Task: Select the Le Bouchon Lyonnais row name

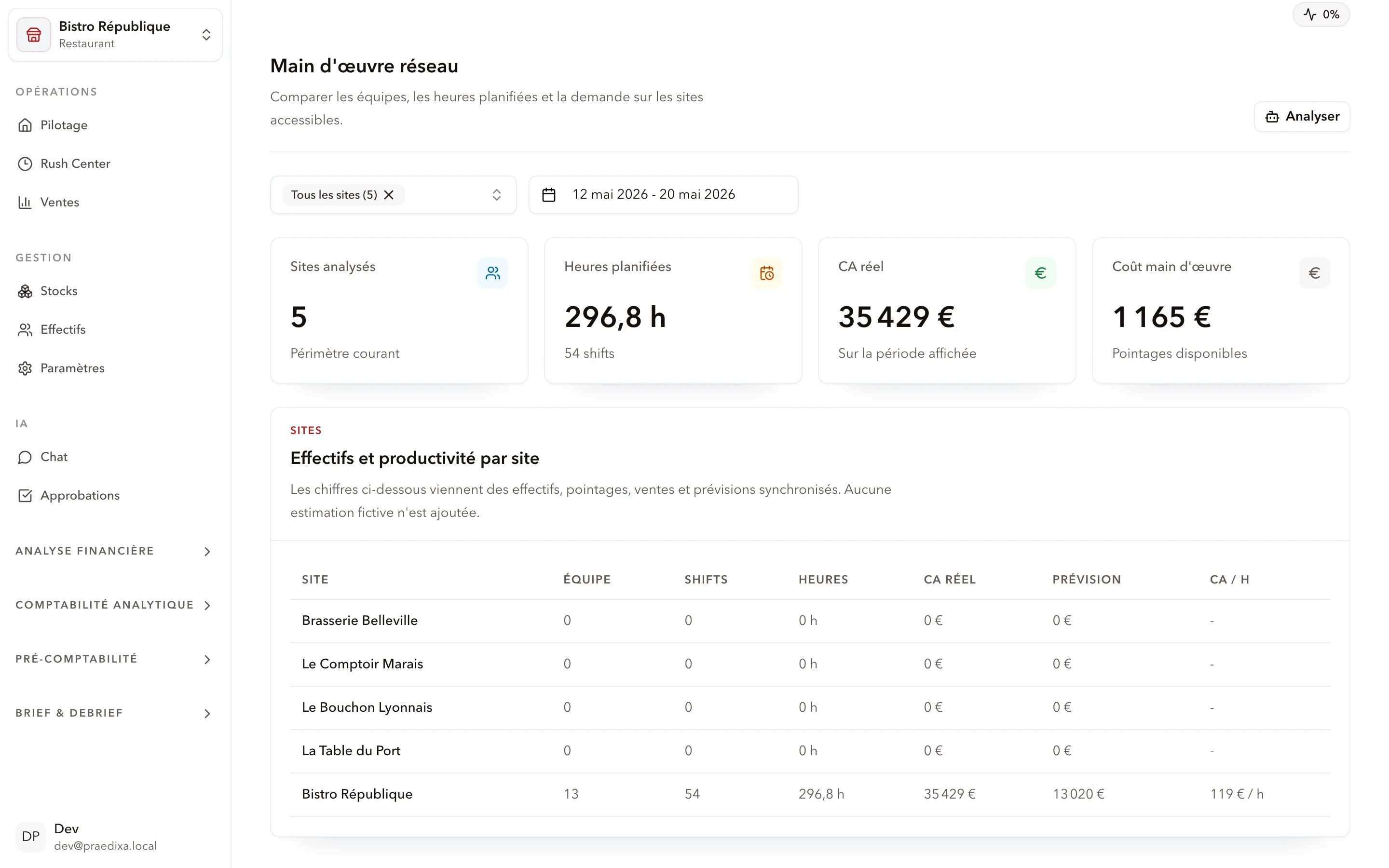Action: [x=367, y=707]
